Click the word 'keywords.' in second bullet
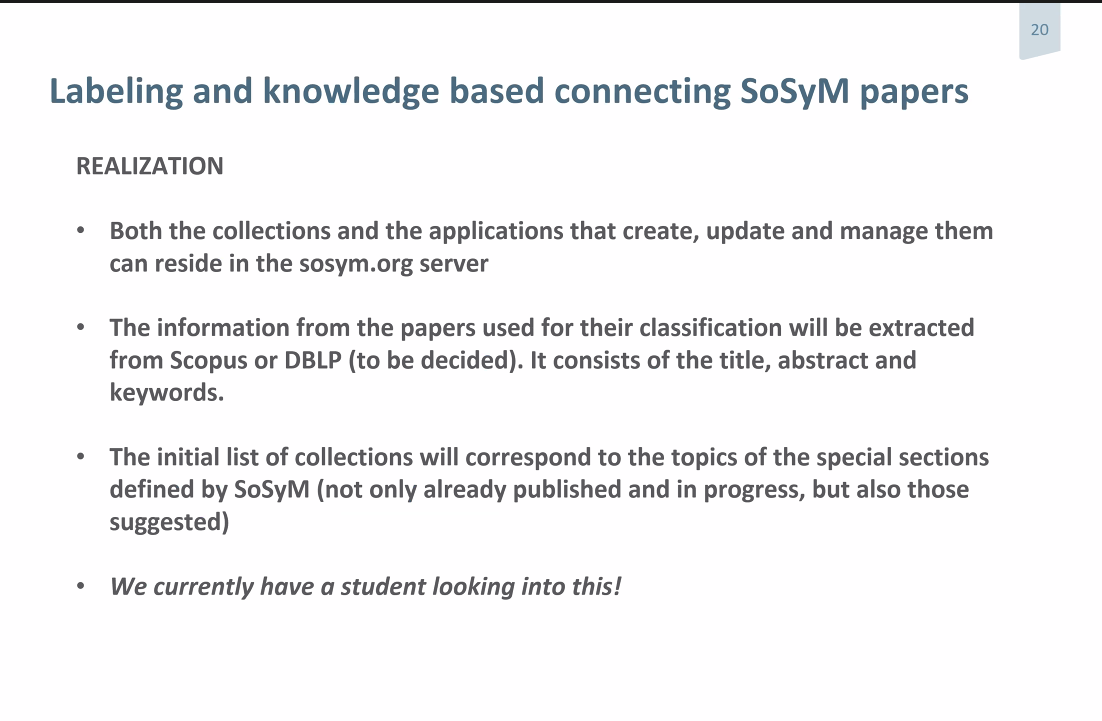1102x721 pixels. click(x=167, y=393)
